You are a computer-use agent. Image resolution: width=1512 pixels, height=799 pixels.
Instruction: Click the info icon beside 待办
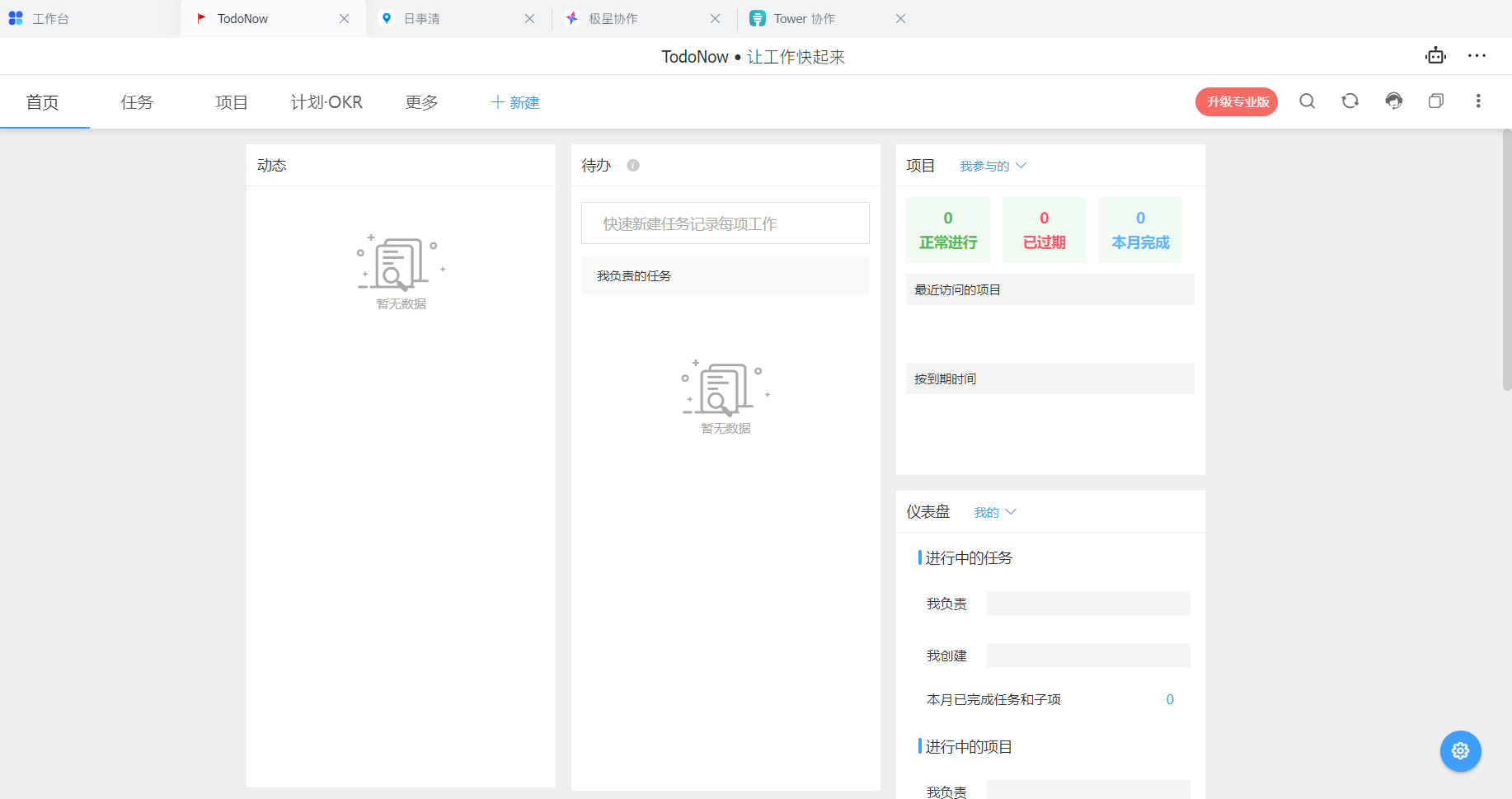[633, 166]
